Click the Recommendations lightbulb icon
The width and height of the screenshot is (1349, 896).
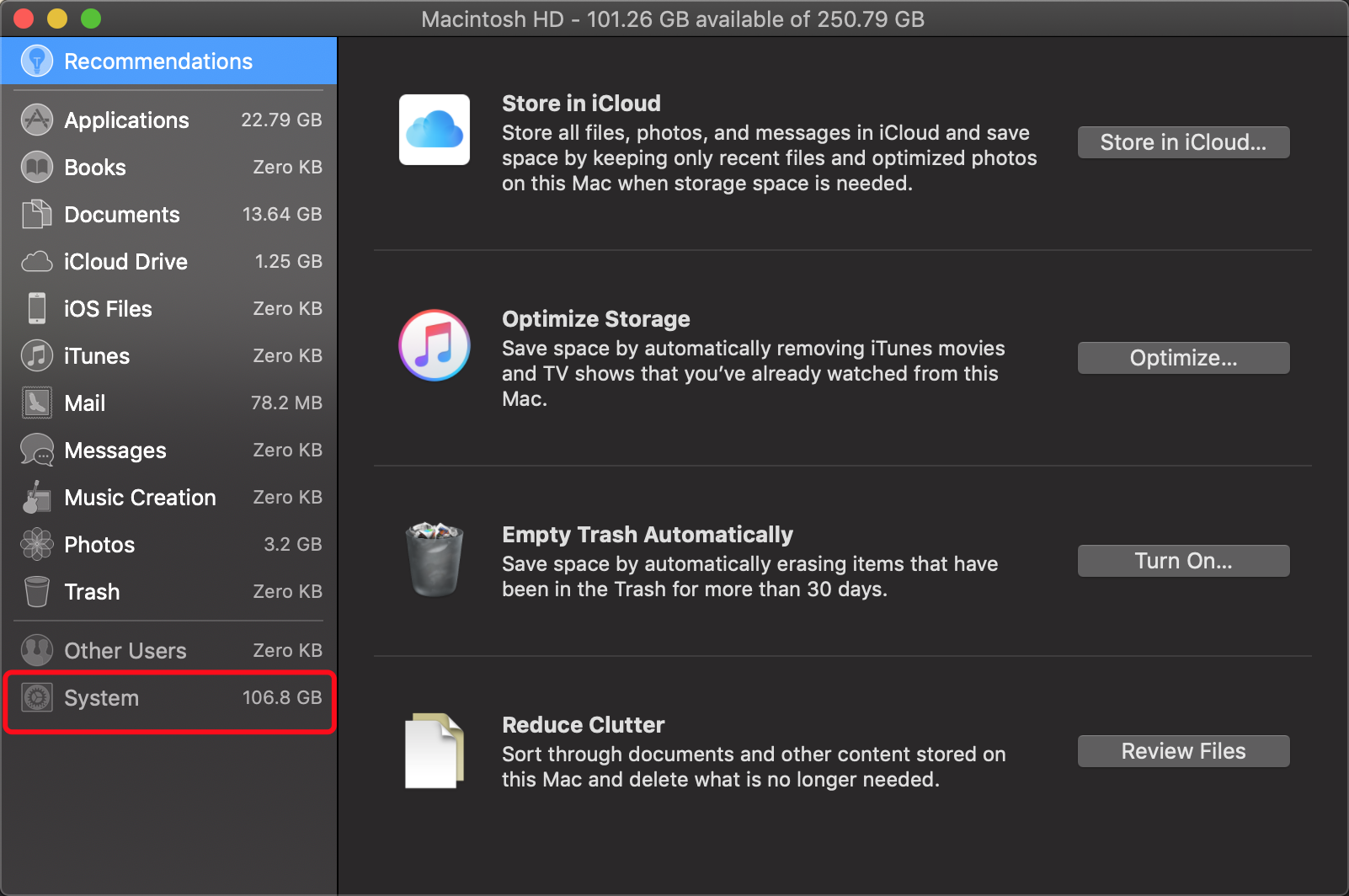point(37,61)
